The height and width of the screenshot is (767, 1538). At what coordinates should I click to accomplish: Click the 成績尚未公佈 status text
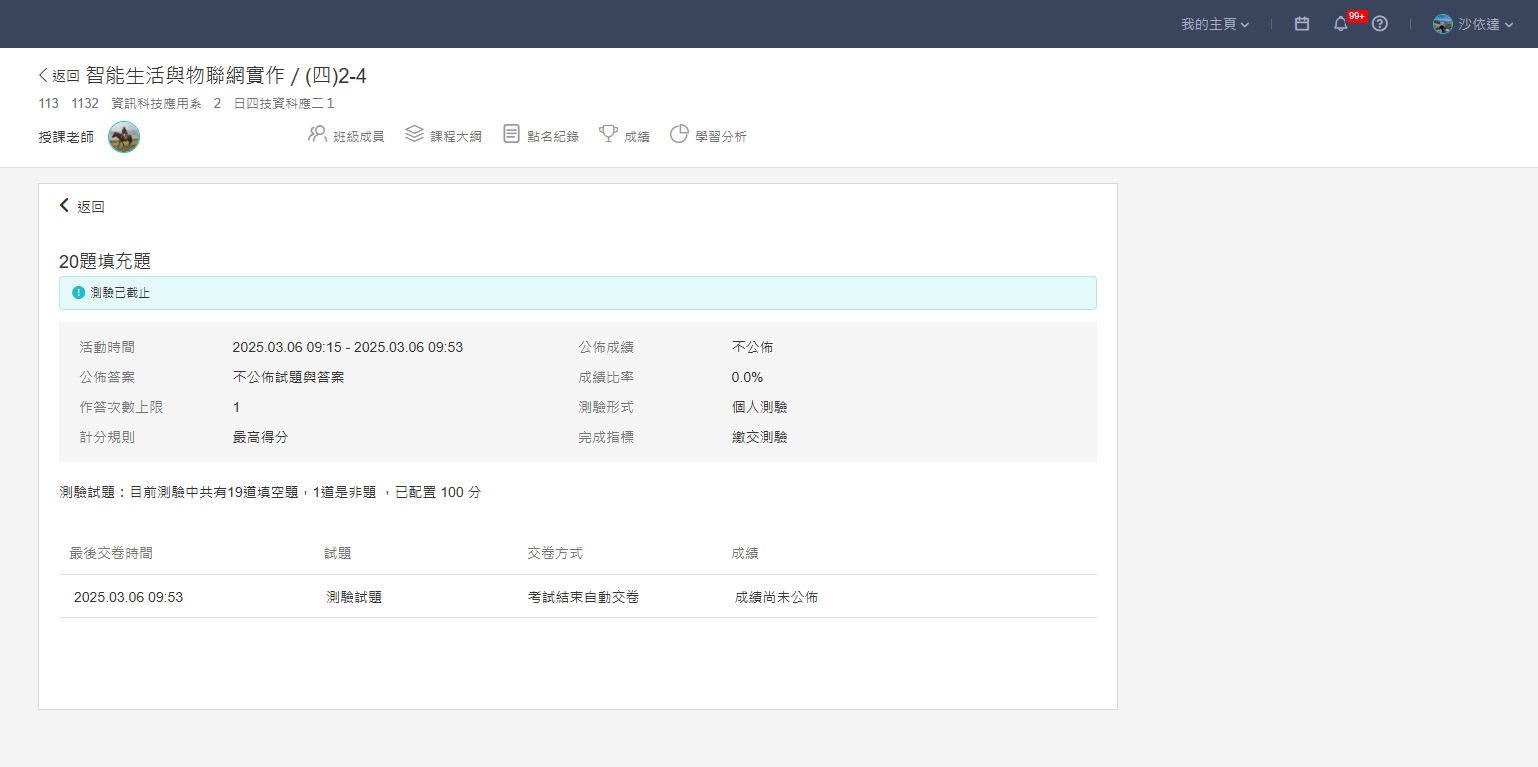point(776,597)
